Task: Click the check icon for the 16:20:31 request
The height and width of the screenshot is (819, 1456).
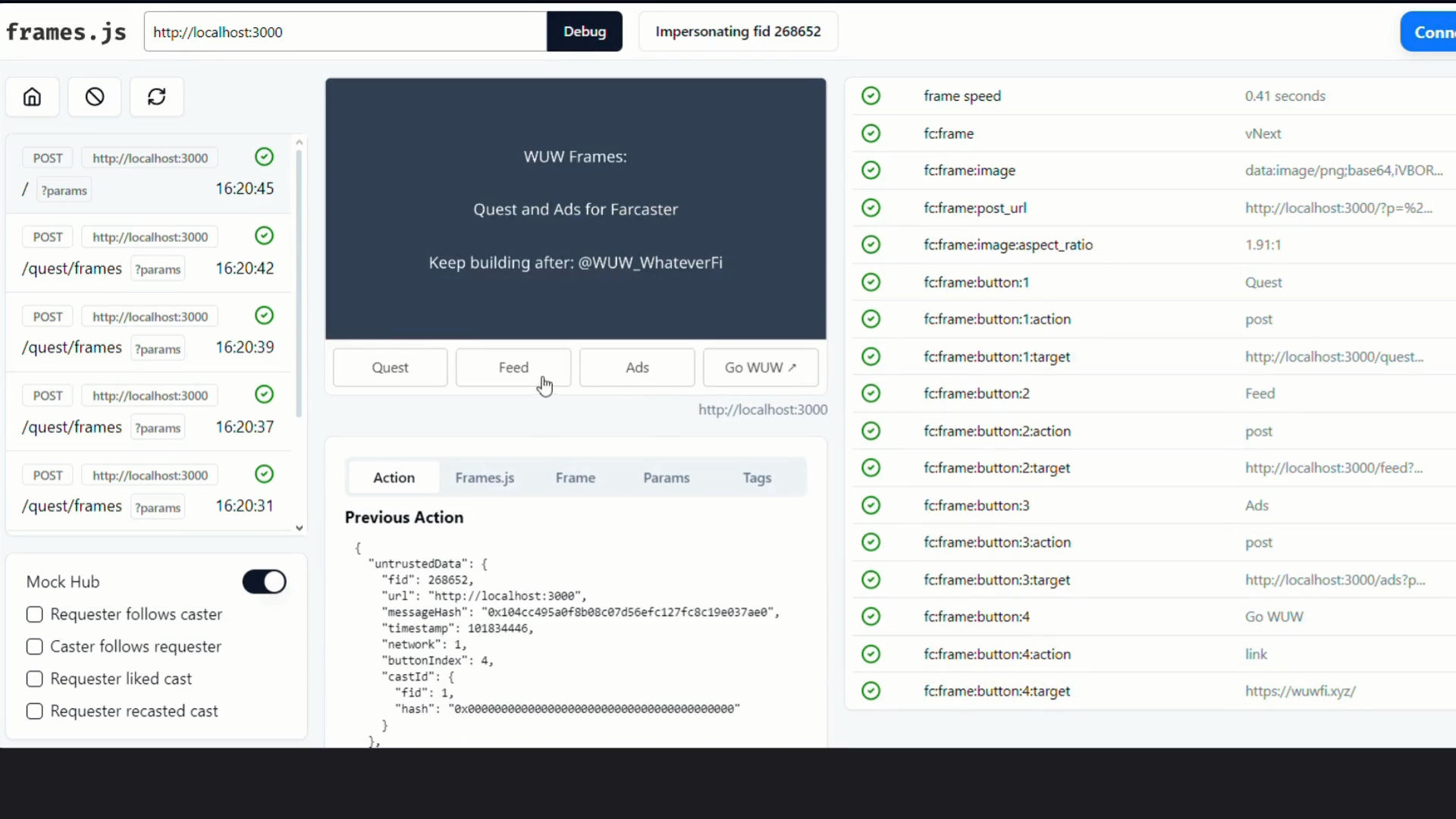Action: 264,474
